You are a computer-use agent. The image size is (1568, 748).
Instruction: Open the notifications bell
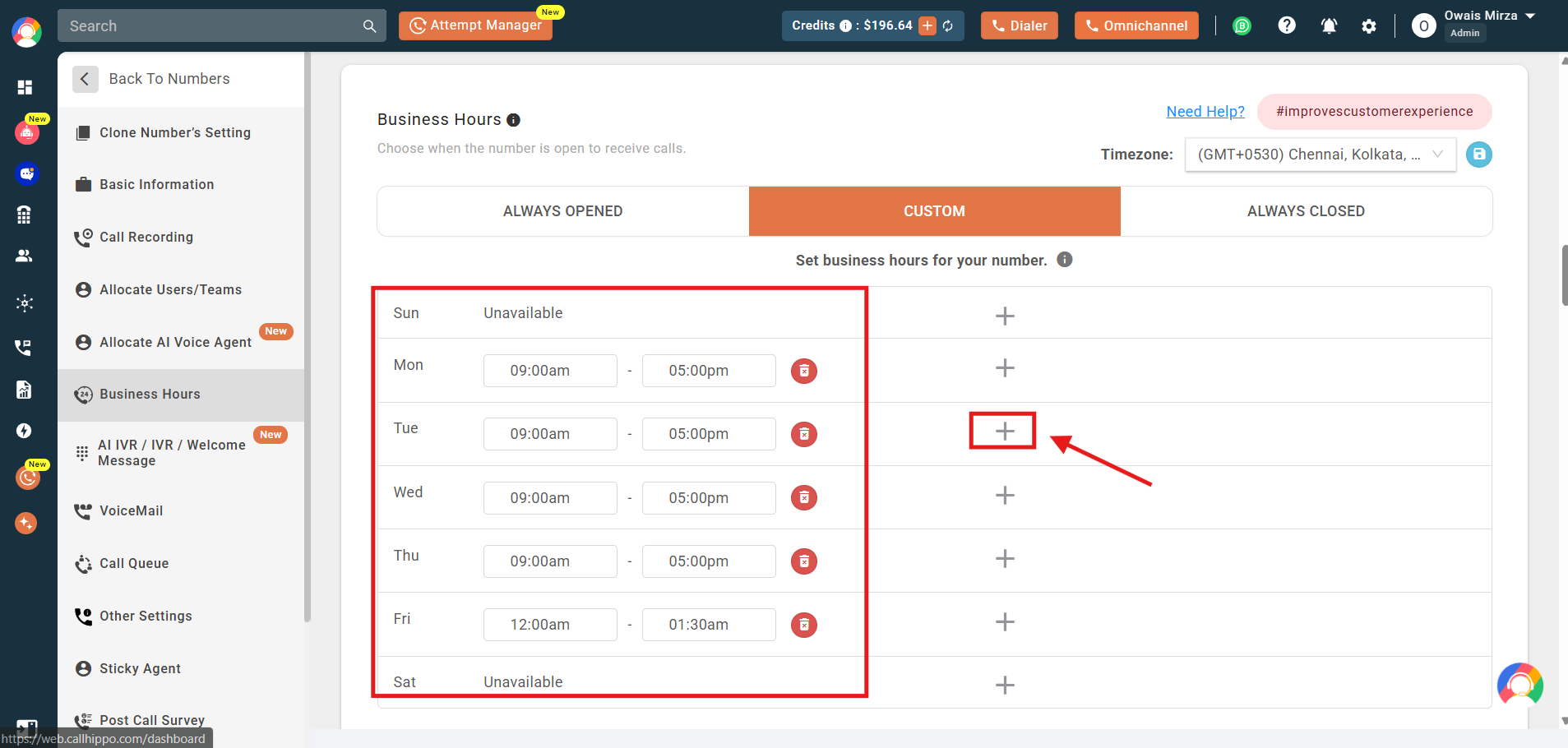(x=1329, y=25)
